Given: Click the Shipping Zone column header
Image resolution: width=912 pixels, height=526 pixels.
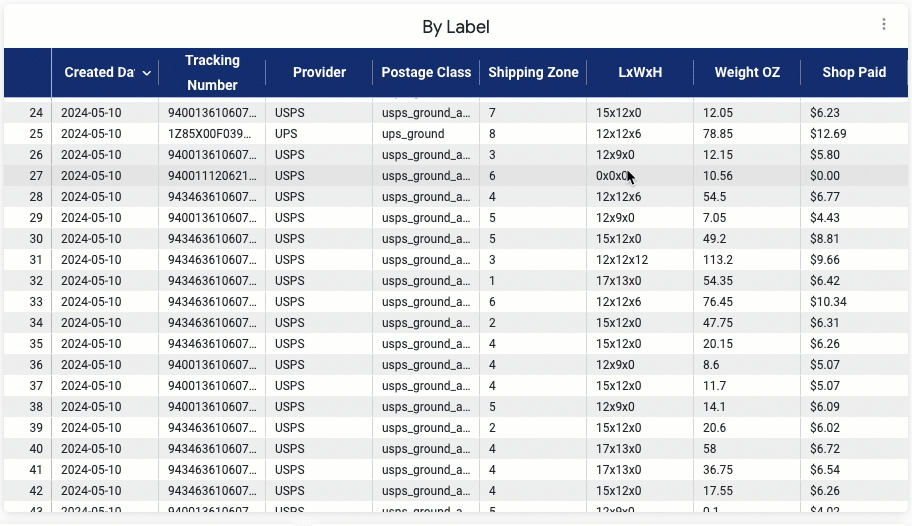Looking at the screenshot, I should (533, 73).
